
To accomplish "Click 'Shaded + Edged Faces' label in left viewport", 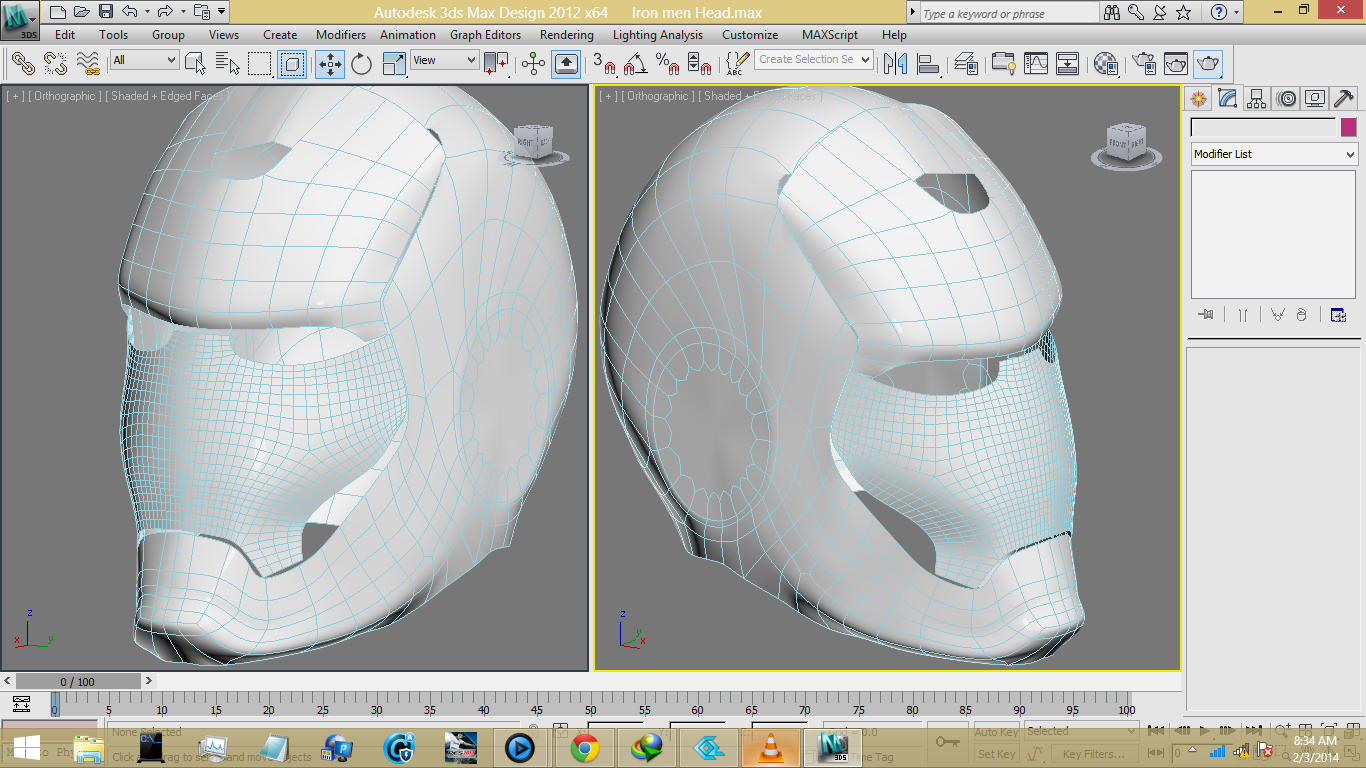I will point(165,96).
